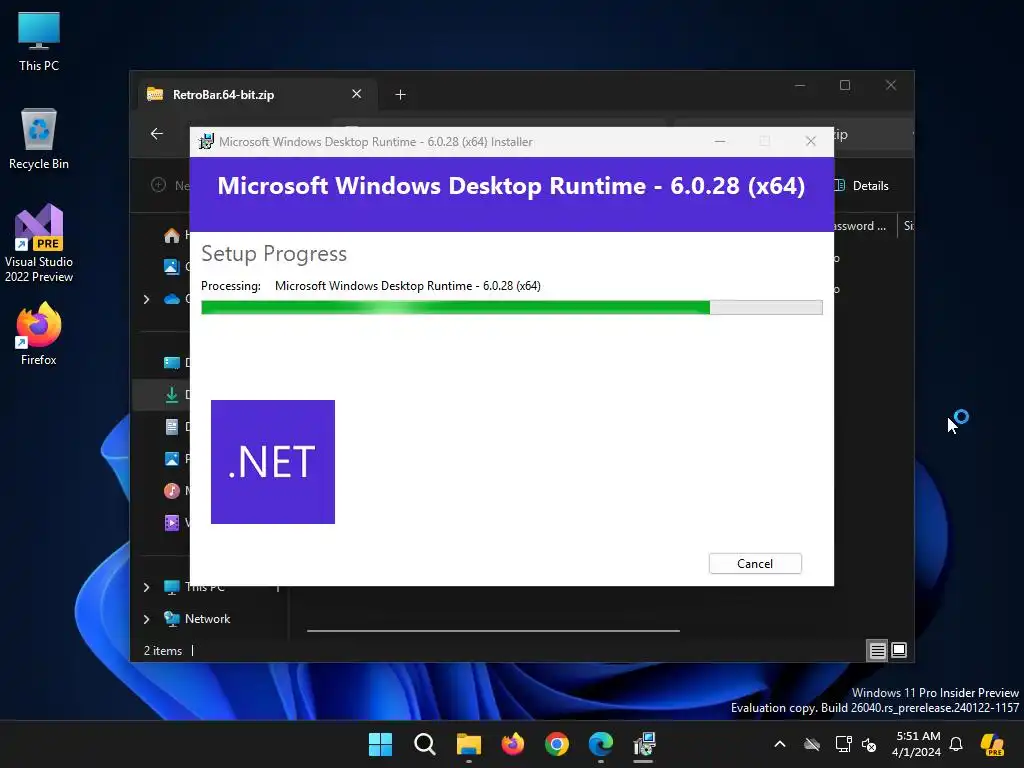Switch to large thumbnails view

pos(899,650)
